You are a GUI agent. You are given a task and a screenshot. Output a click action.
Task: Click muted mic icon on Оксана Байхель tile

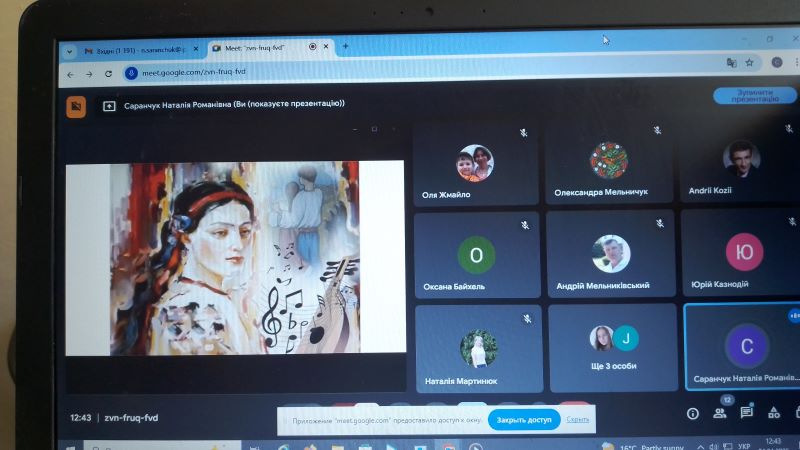click(524, 225)
